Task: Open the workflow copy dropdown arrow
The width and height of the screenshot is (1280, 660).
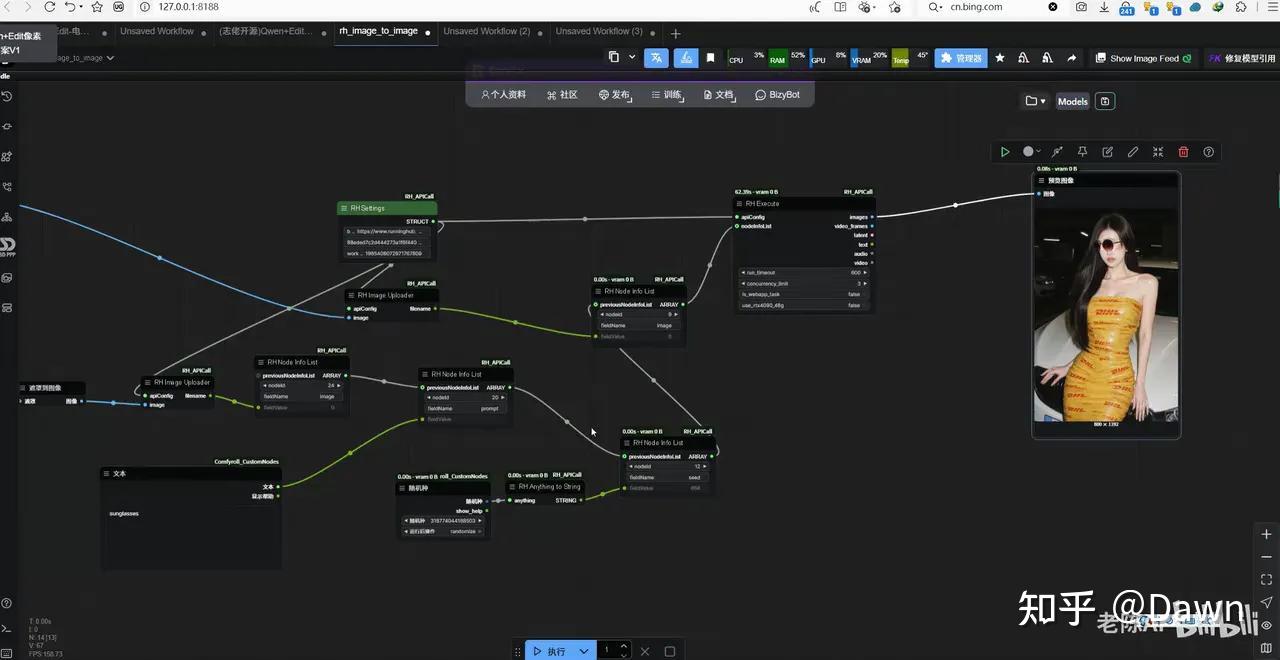Action: [632, 58]
